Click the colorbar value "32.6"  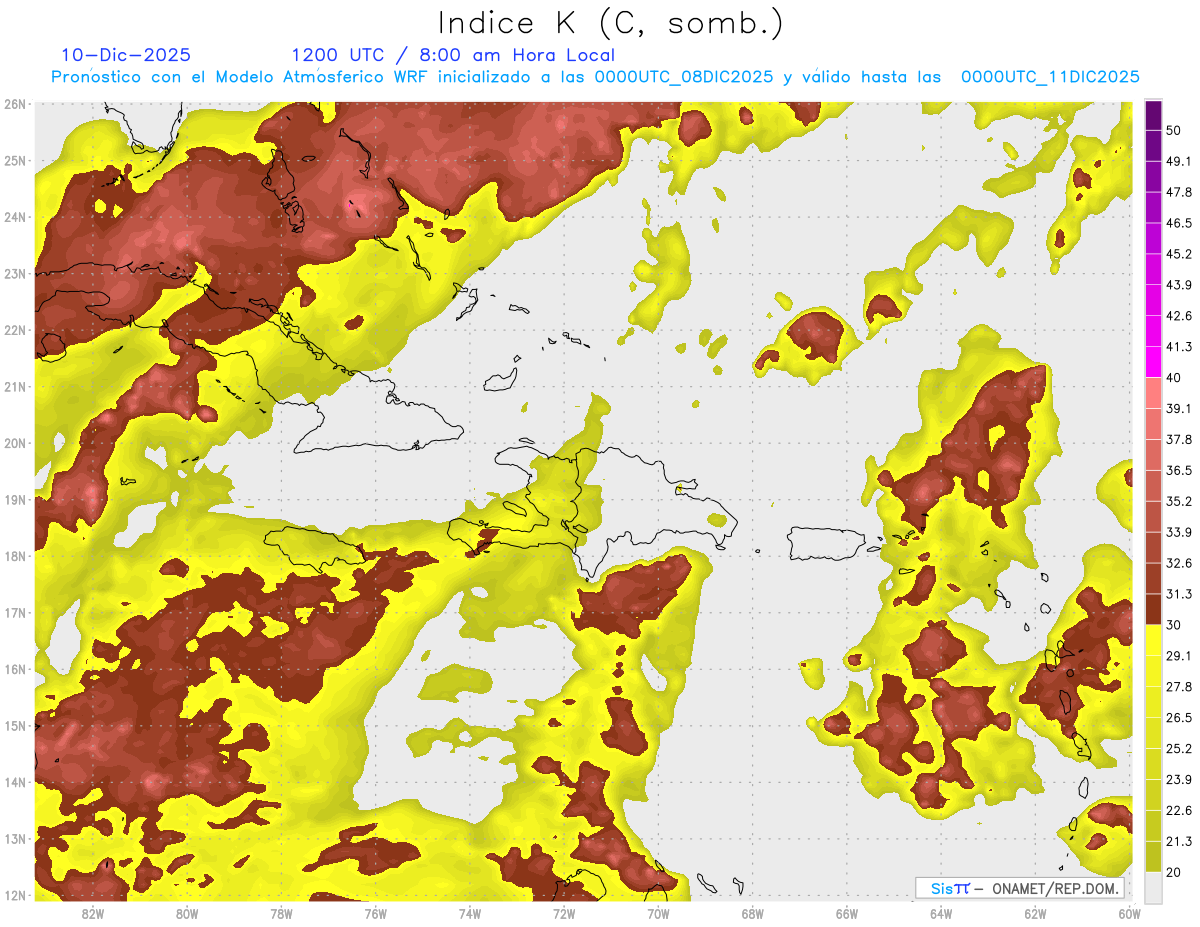1179,563
